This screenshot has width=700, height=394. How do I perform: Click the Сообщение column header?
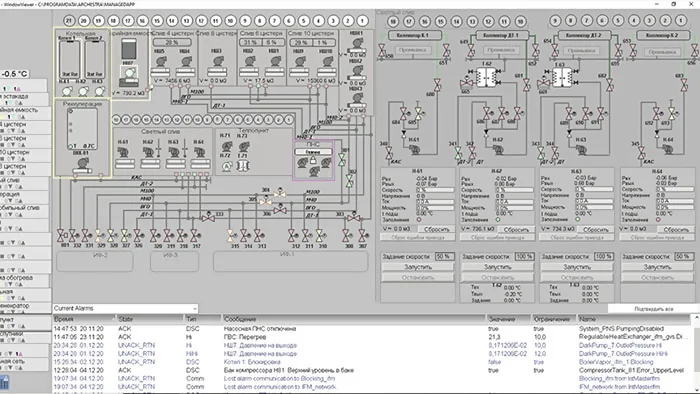pyautogui.click(x=353, y=319)
